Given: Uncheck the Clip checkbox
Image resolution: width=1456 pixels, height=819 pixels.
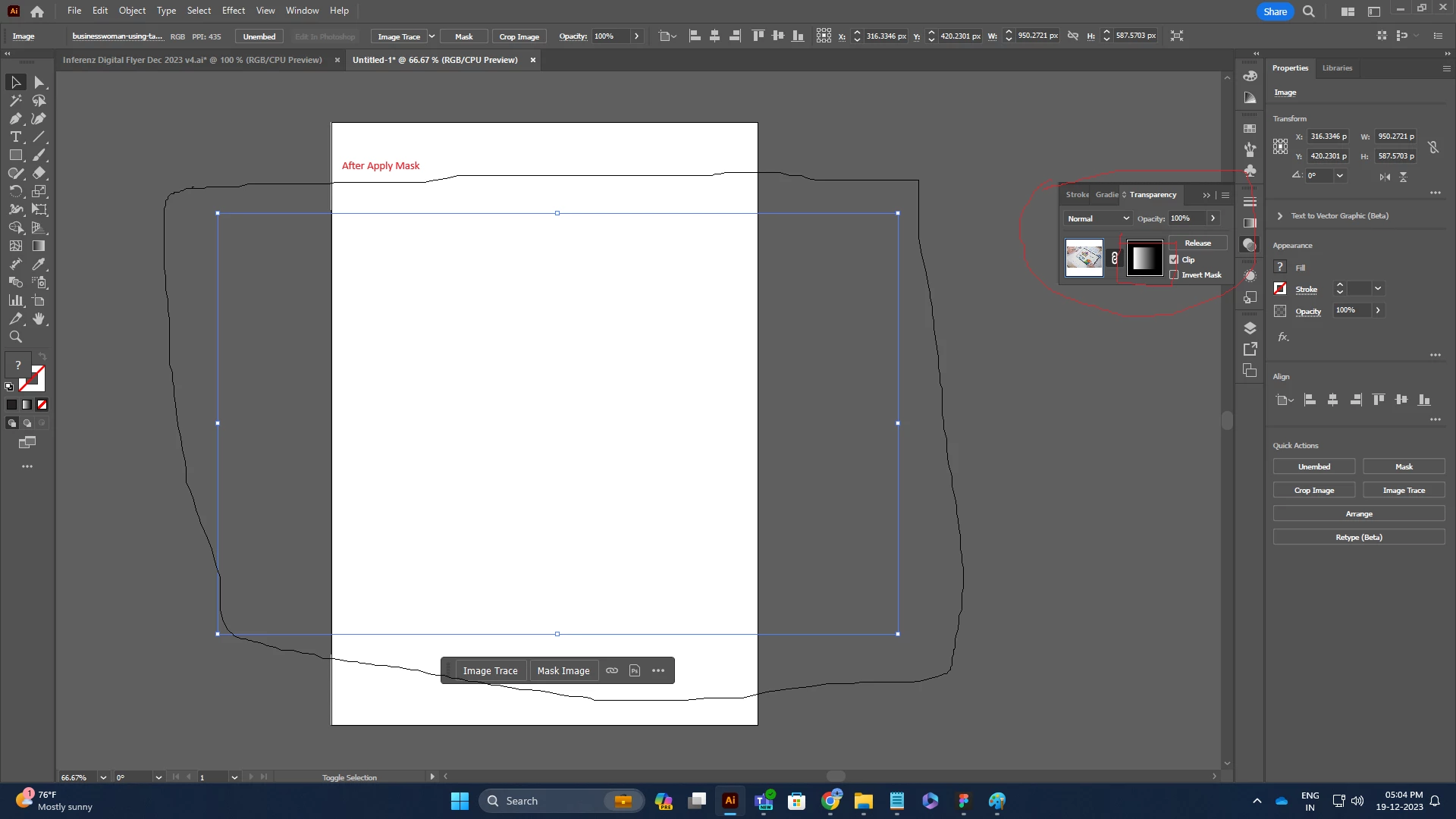Looking at the screenshot, I should [1174, 259].
